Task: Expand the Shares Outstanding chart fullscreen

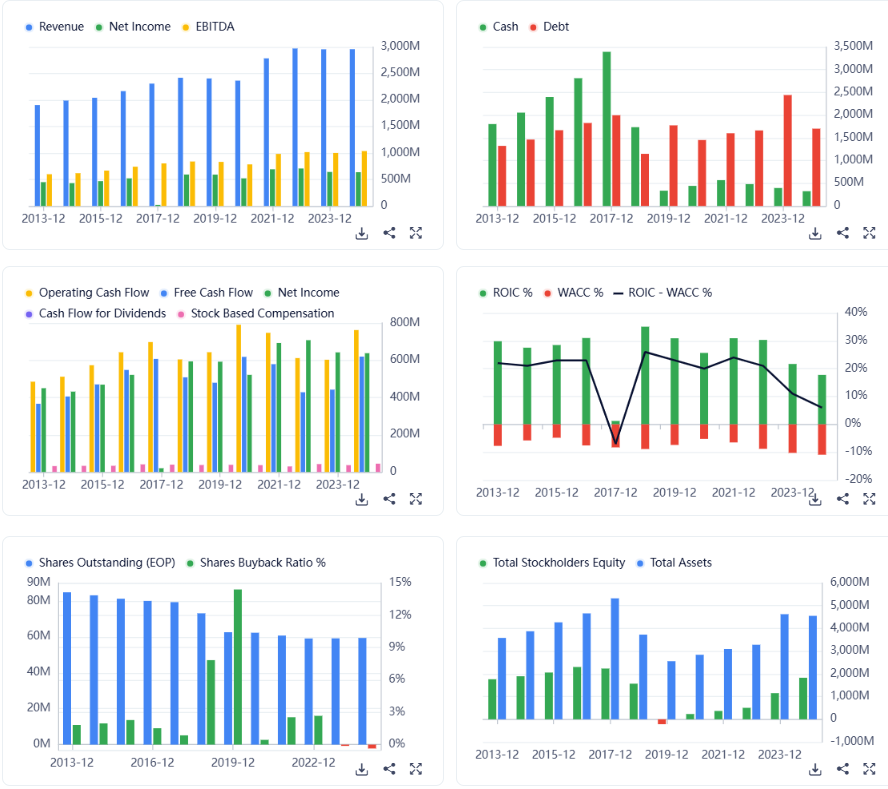Action: [416, 769]
